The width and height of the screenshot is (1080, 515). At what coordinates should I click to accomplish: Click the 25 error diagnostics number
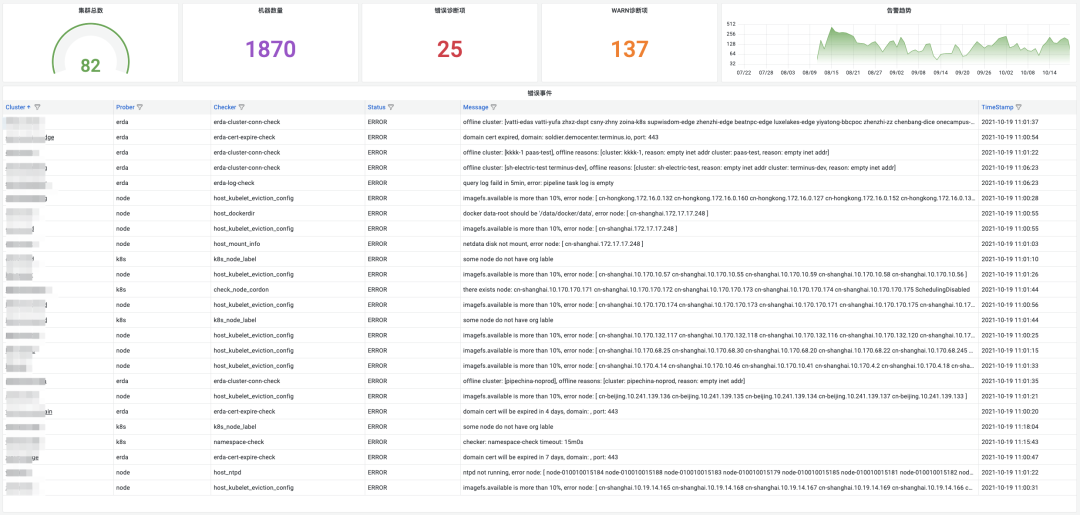pos(450,48)
